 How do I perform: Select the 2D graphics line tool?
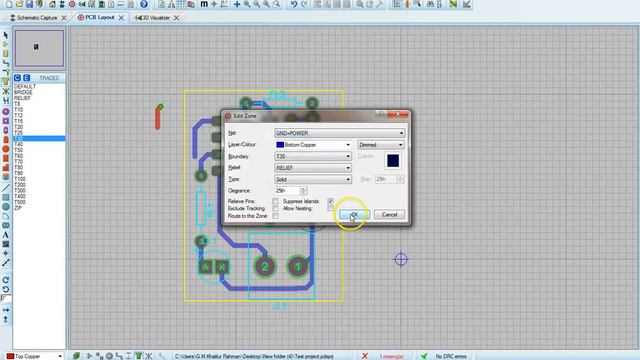tap(5, 188)
